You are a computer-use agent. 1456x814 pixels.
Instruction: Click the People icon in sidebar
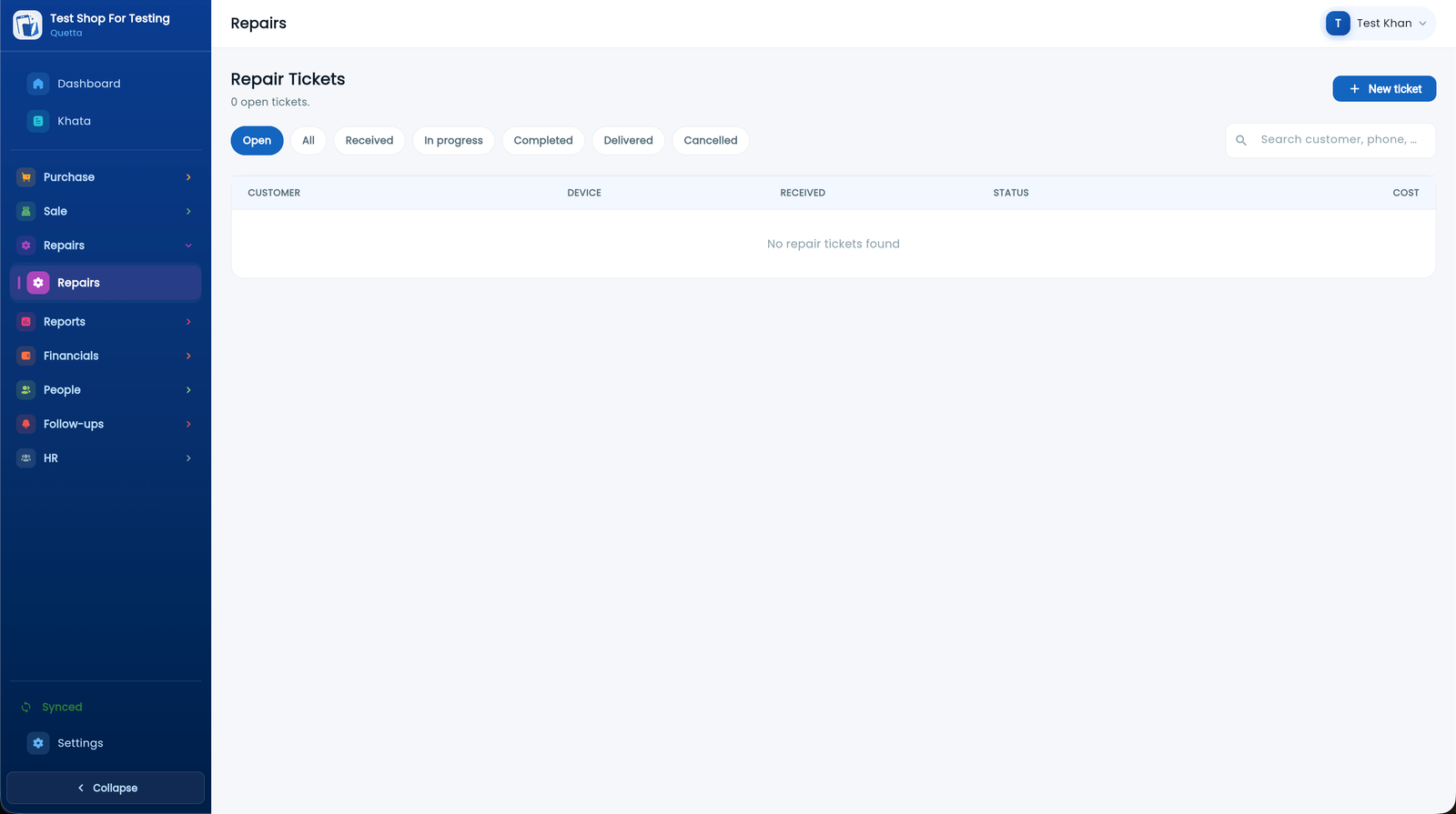(26, 390)
